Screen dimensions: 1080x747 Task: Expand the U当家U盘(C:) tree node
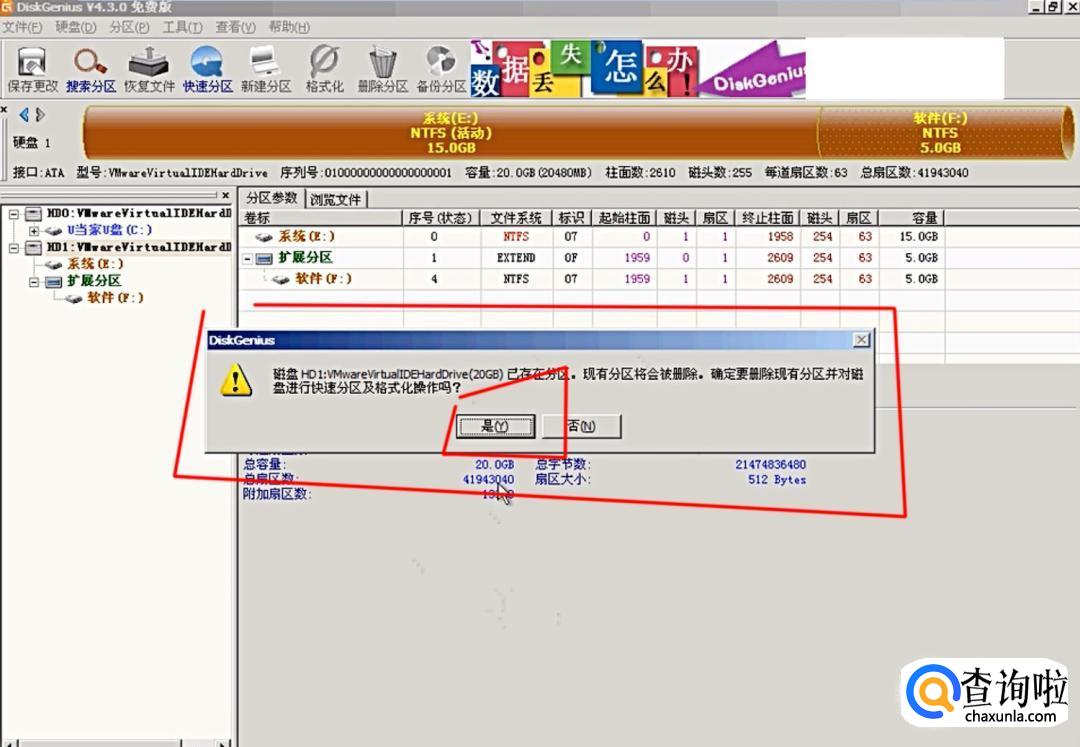pyautogui.click(x=33, y=231)
